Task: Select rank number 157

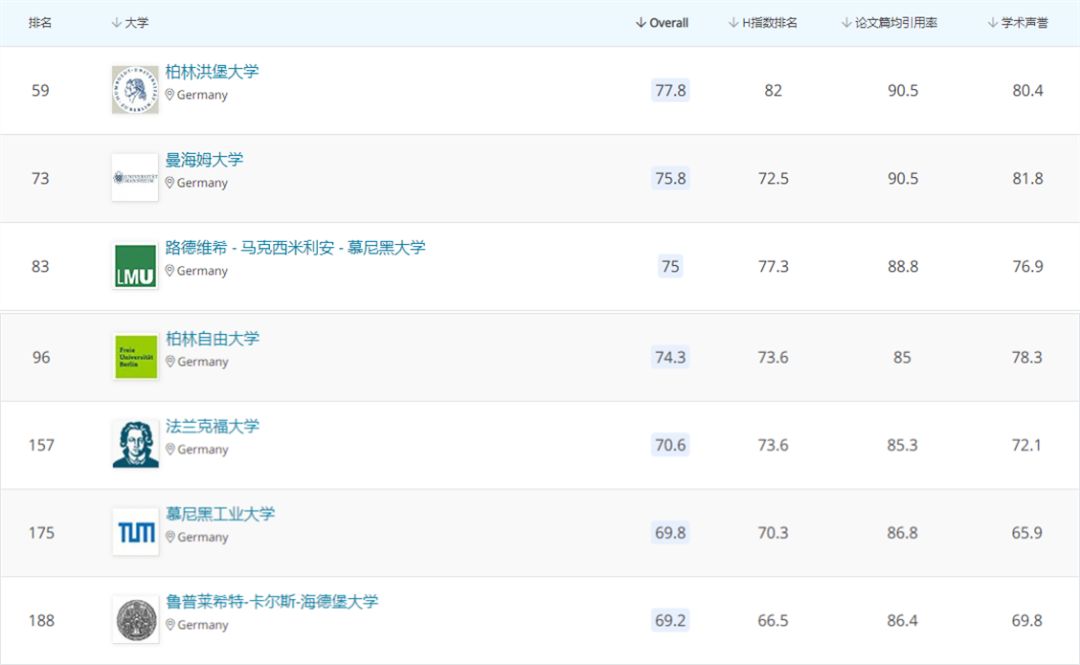Action: coord(41,445)
